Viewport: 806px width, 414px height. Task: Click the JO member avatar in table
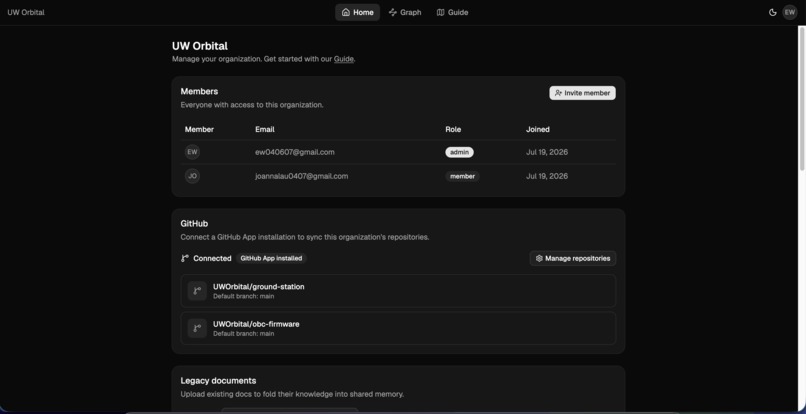(192, 176)
